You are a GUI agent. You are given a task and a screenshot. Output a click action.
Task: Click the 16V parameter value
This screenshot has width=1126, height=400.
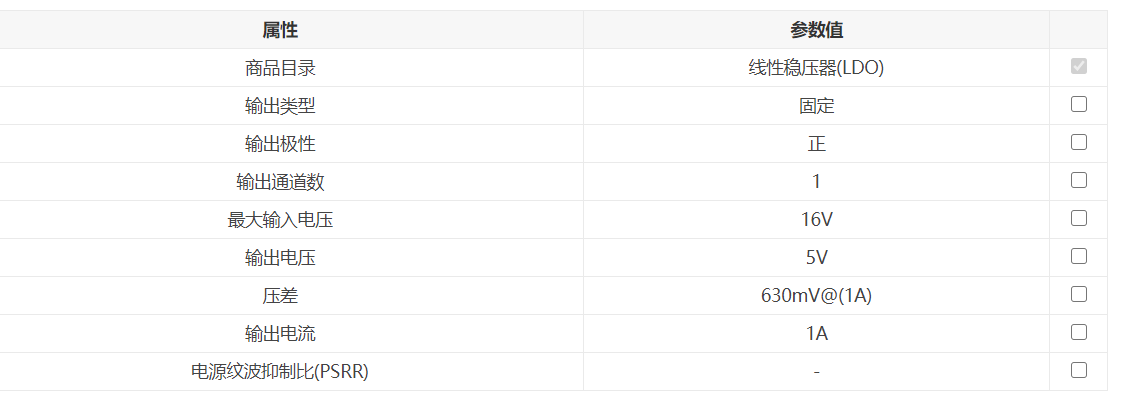point(816,220)
